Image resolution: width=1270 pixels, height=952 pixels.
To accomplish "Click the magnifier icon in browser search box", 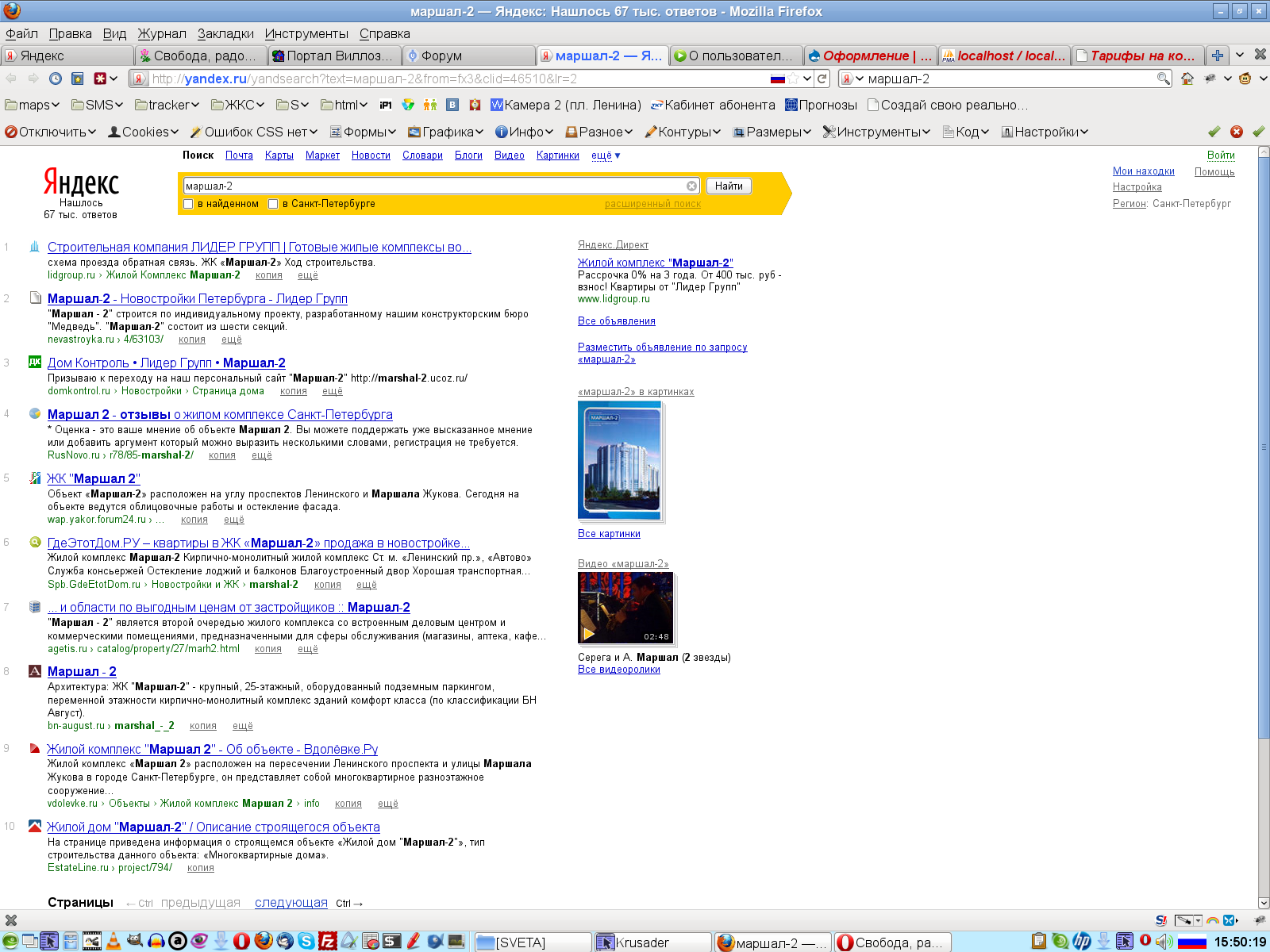I will [x=1163, y=79].
